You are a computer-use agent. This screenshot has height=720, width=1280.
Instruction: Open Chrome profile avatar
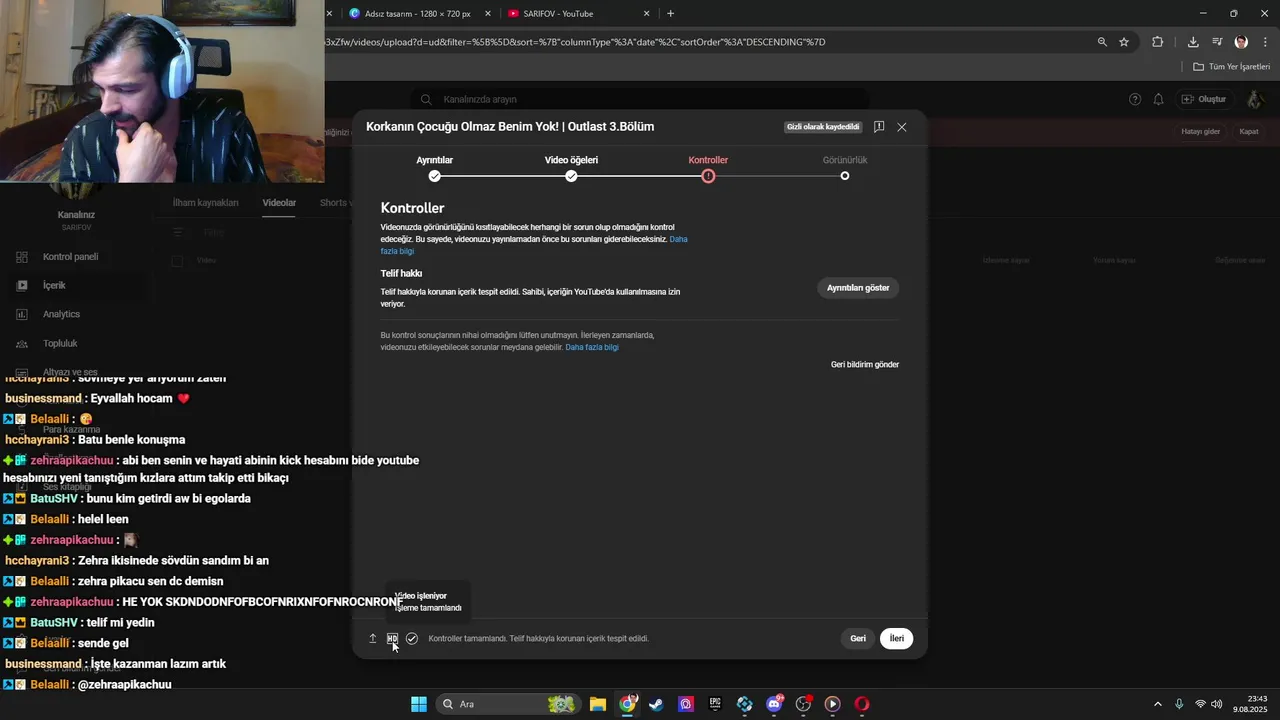[1241, 42]
